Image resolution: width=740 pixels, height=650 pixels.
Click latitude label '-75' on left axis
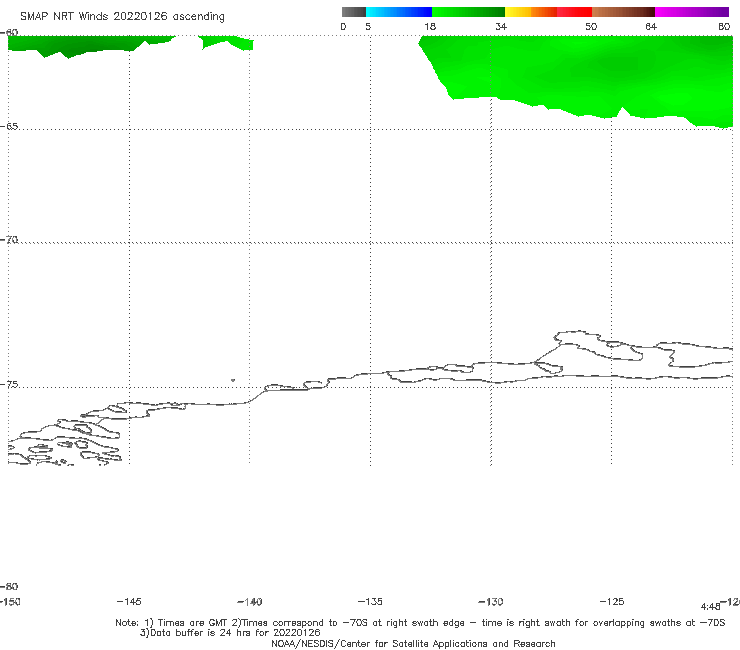click(x=9, y=384)
